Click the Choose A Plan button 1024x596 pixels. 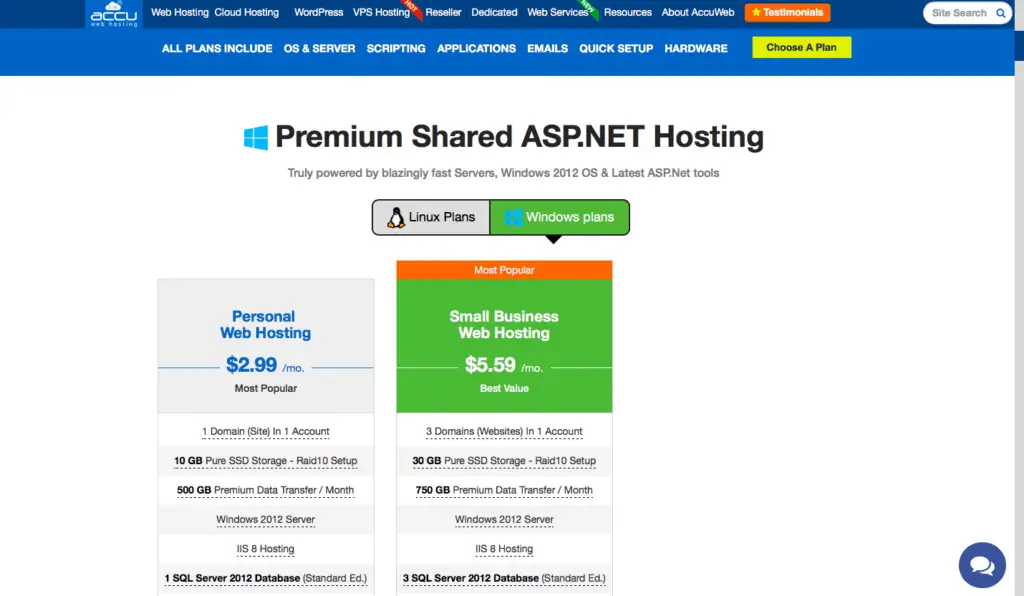(x=801, y=47)
